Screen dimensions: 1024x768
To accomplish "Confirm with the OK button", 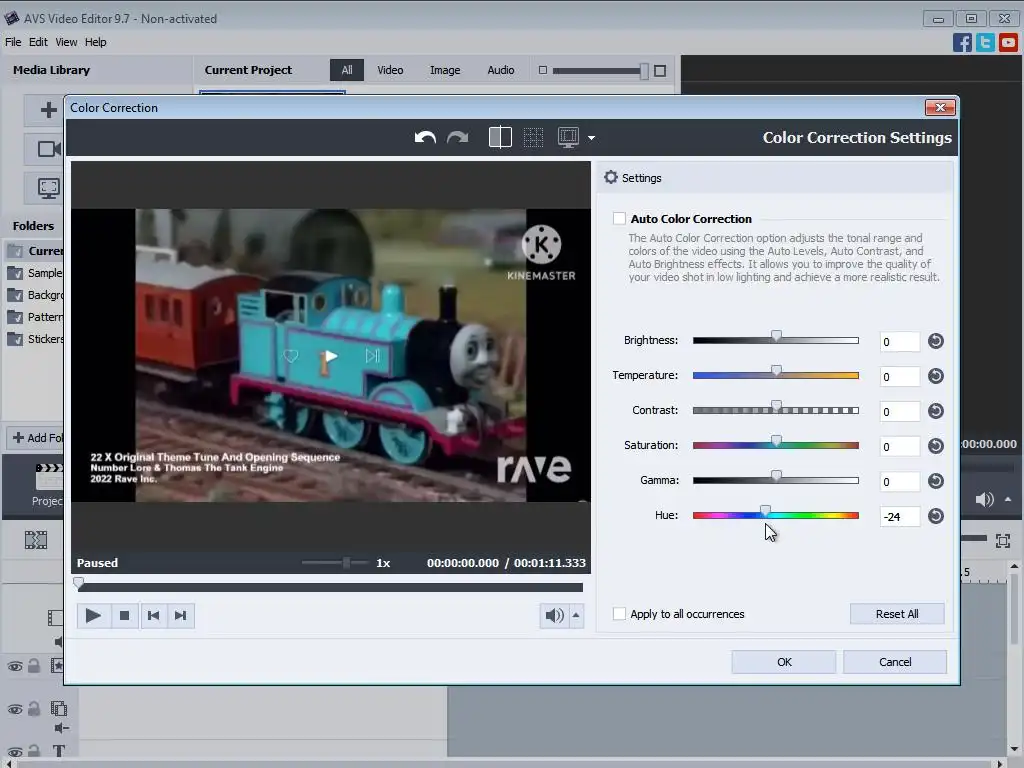I will click(x=784, y=662).
